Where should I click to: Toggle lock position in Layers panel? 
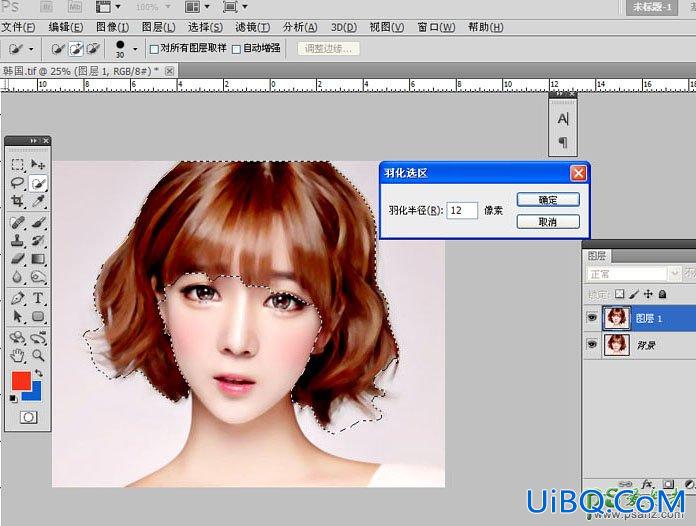click(648, 294)
